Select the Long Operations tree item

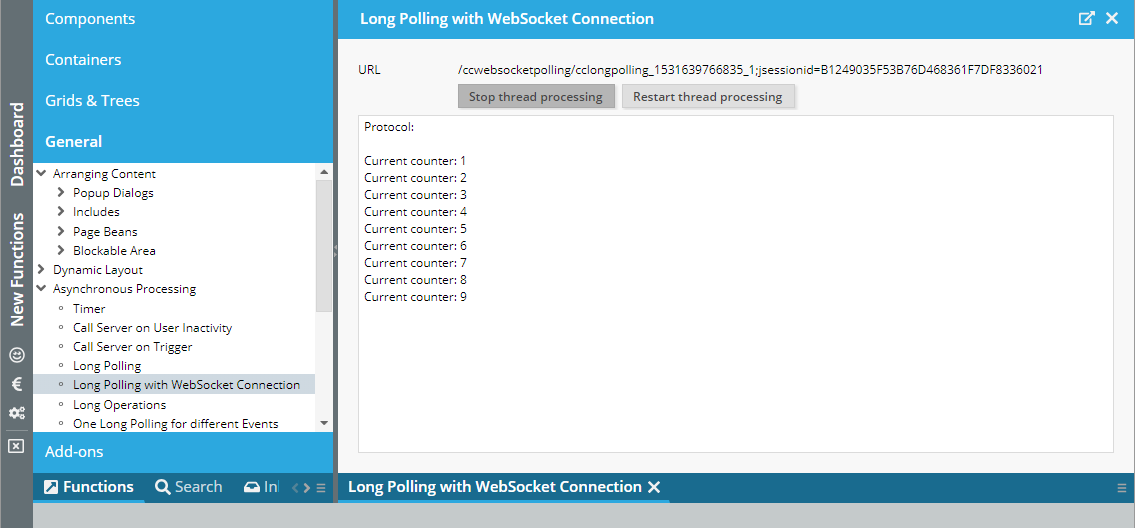(x=119, y=405)
